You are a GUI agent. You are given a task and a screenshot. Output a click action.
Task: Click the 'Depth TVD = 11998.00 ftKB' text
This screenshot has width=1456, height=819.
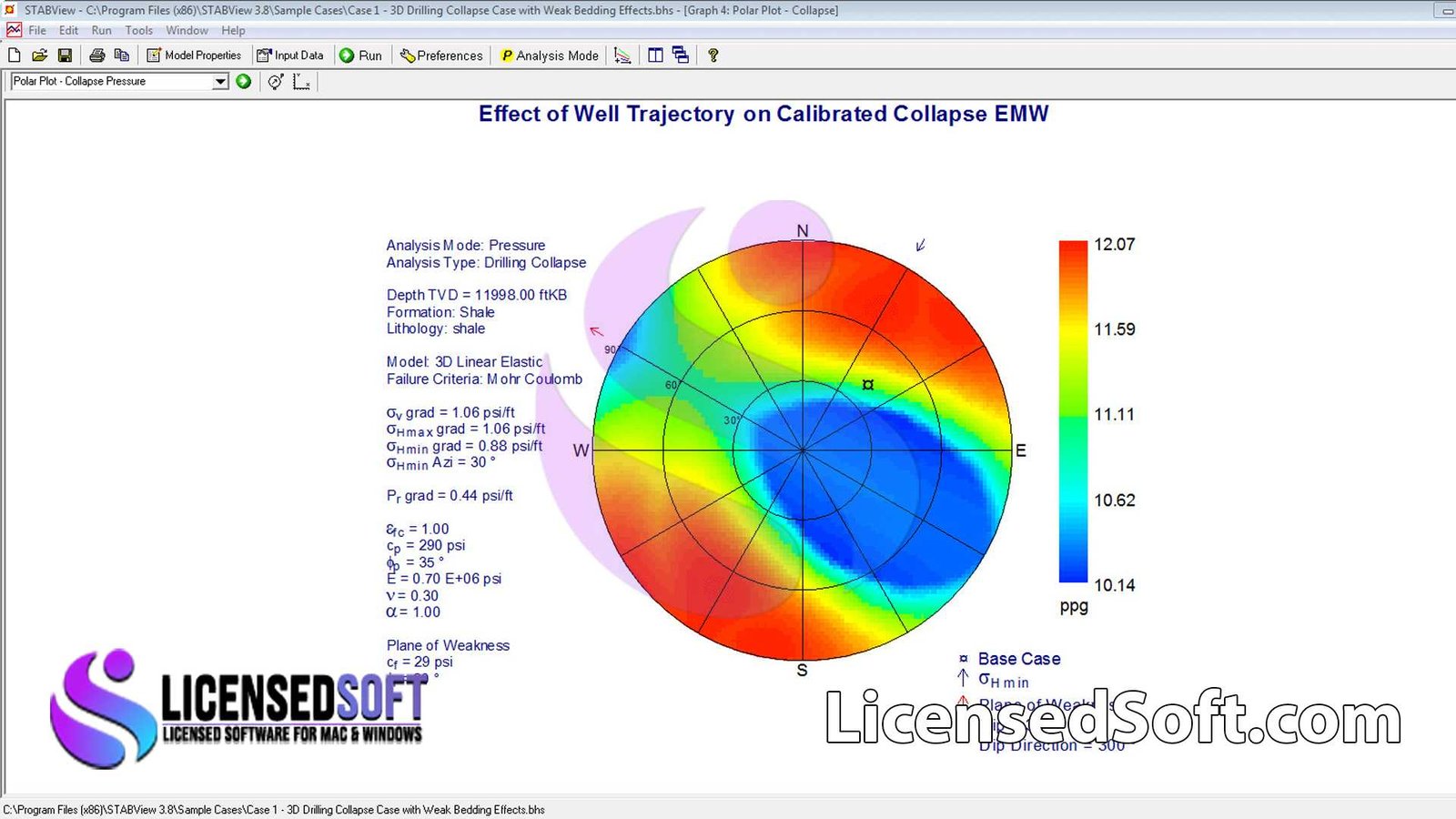point(477,295)
